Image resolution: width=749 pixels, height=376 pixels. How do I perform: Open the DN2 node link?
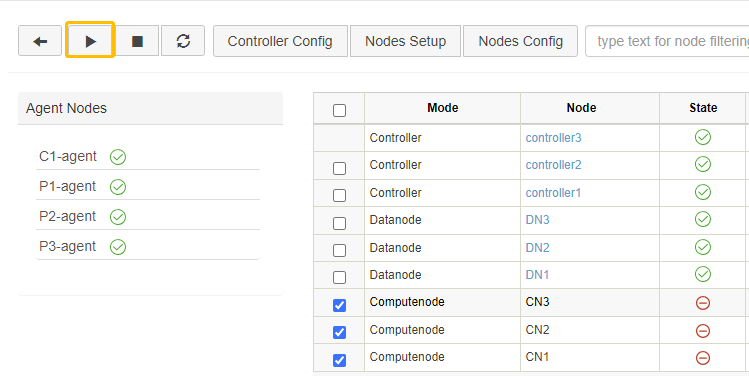(537, 248)
